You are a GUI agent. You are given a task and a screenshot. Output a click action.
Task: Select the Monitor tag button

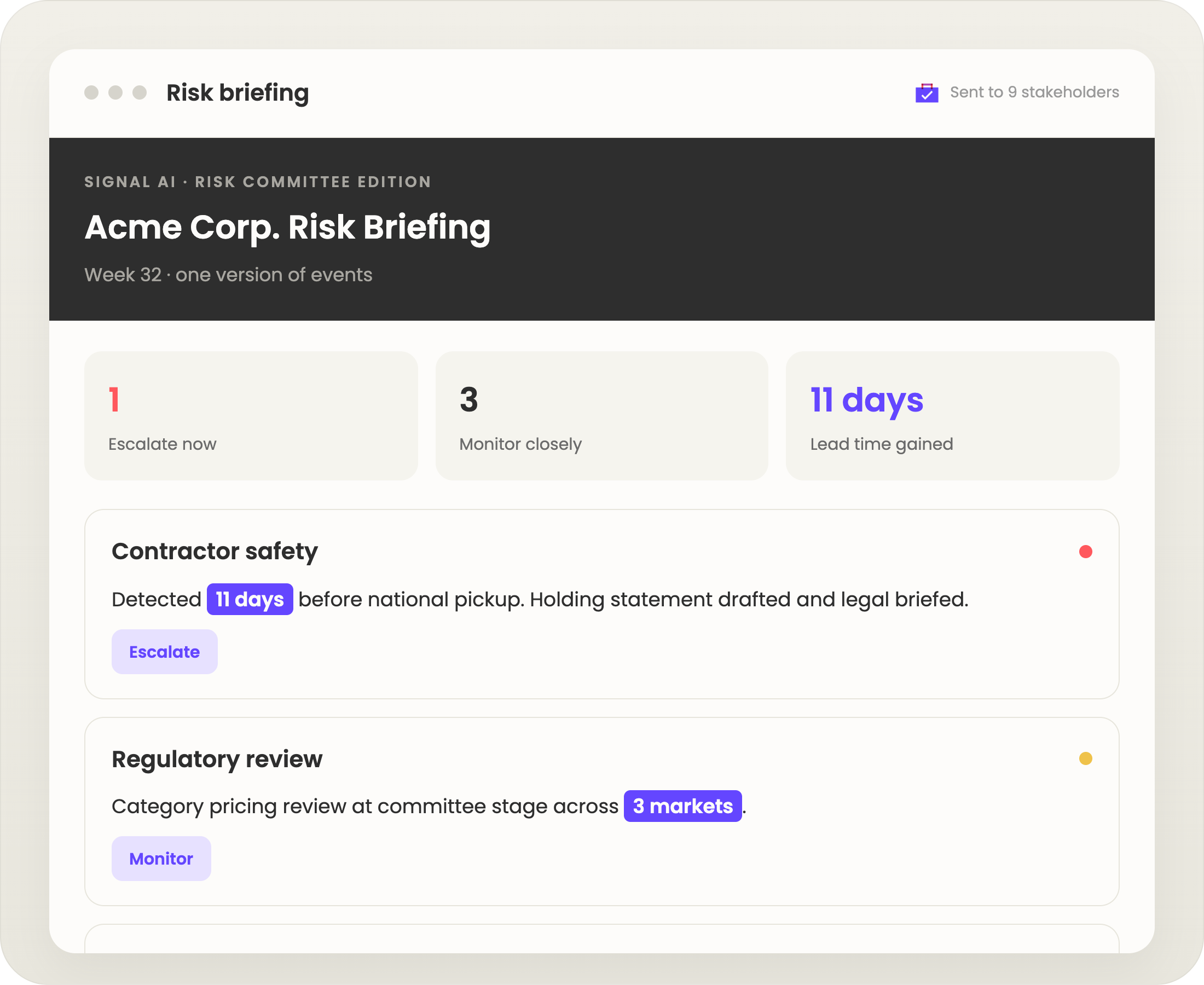[161, 859]
